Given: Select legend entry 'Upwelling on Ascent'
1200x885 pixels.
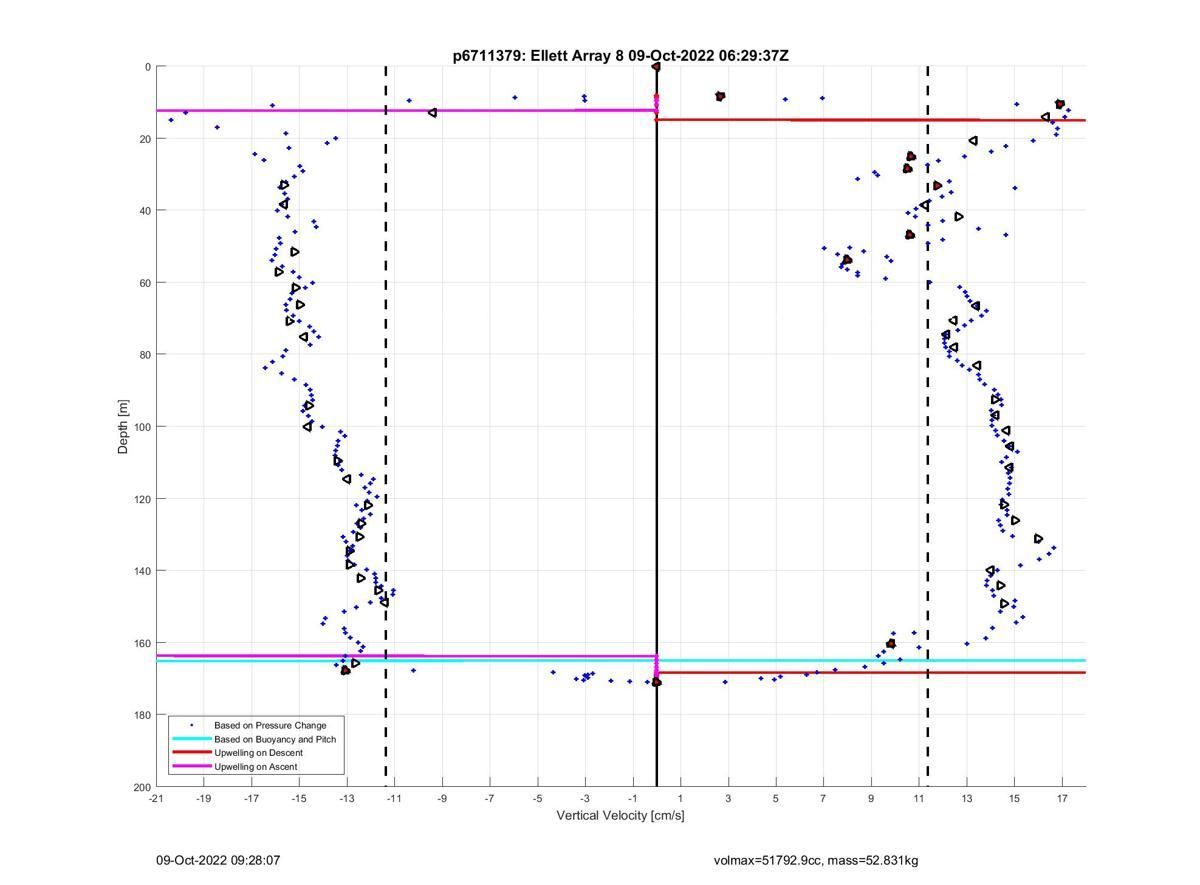Looking at the screenshot, I should 255,767.
